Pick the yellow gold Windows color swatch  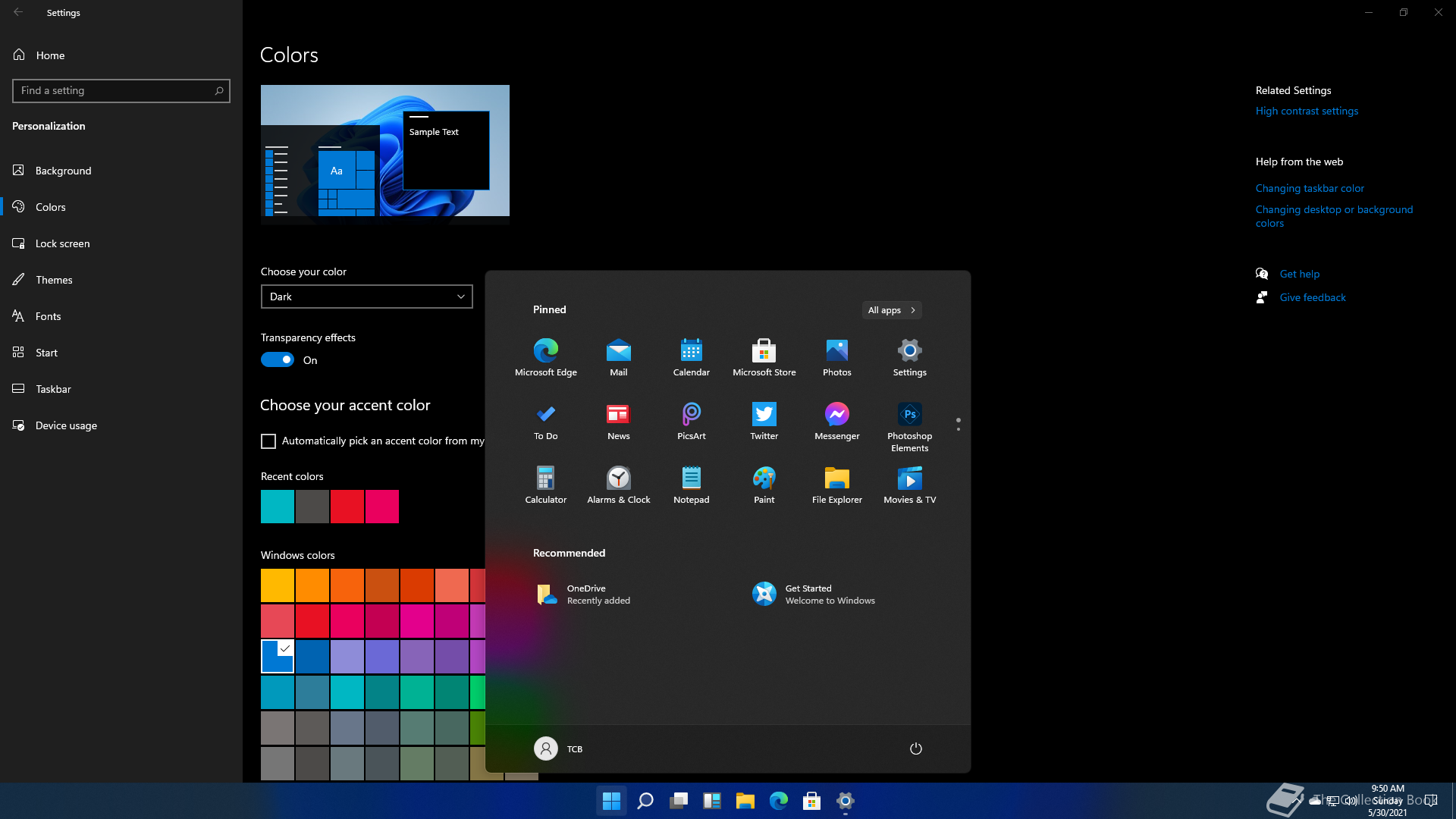coord(278,585)
